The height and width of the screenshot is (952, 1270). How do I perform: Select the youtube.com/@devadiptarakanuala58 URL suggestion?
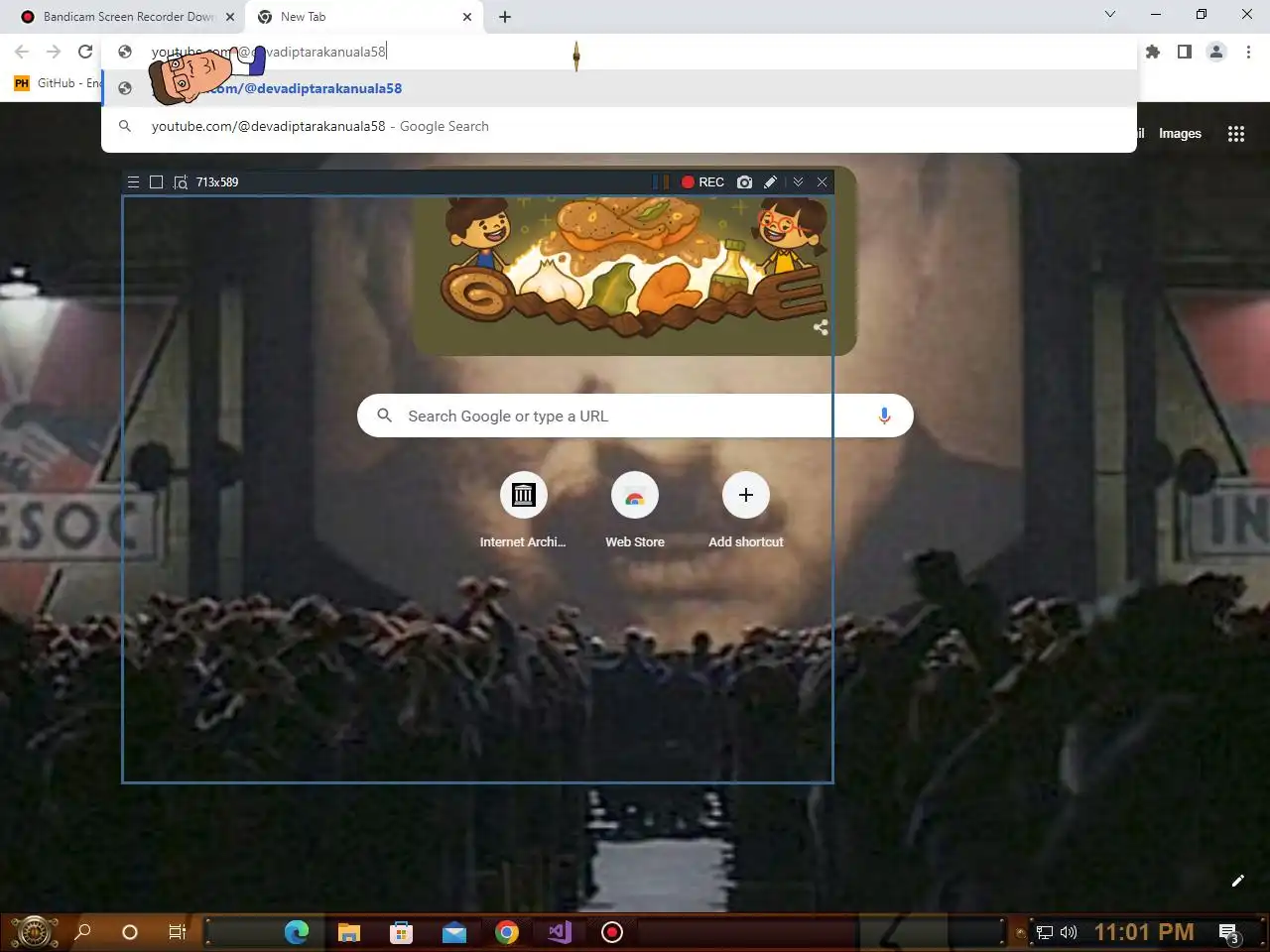[619, 88]
